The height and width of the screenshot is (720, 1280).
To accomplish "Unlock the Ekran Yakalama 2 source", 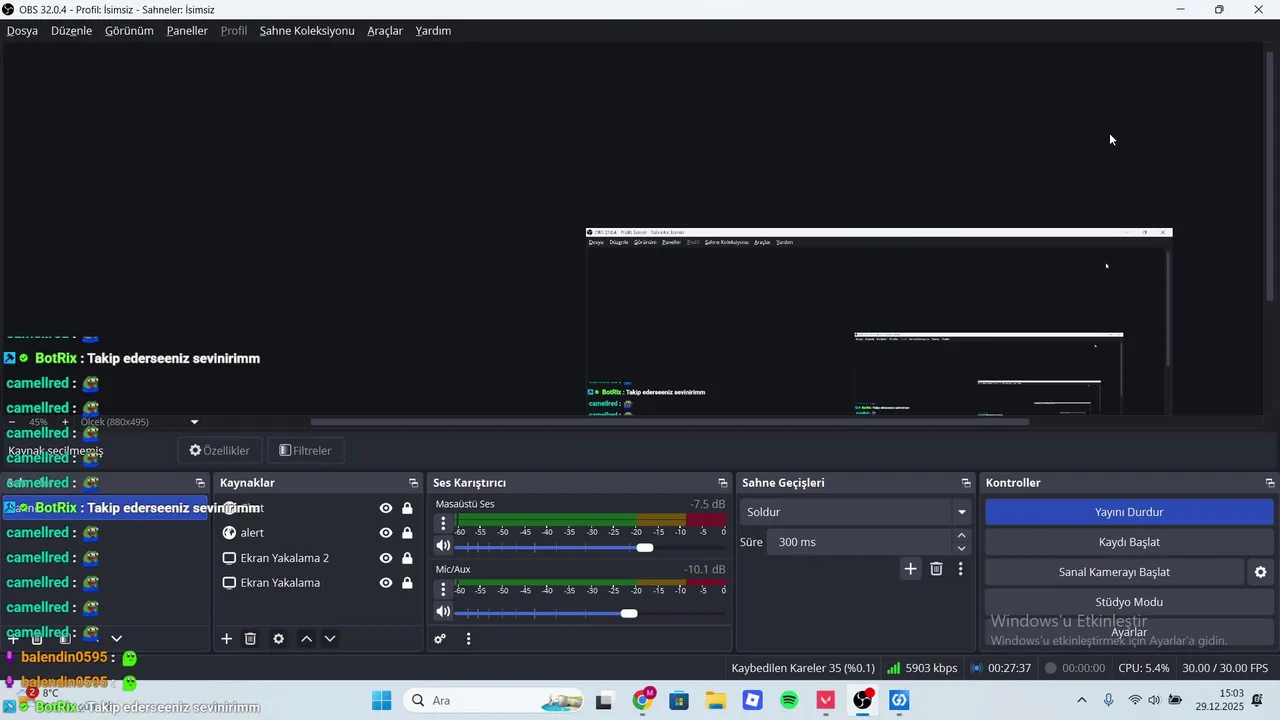I will (x=407, y=558).
